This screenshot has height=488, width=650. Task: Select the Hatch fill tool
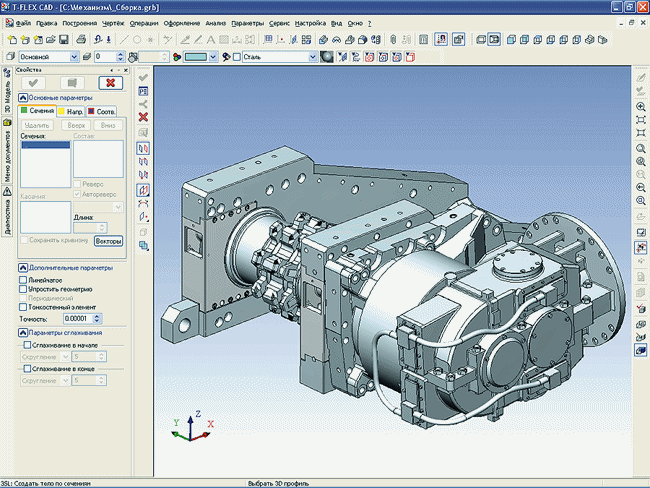point(224,40)
